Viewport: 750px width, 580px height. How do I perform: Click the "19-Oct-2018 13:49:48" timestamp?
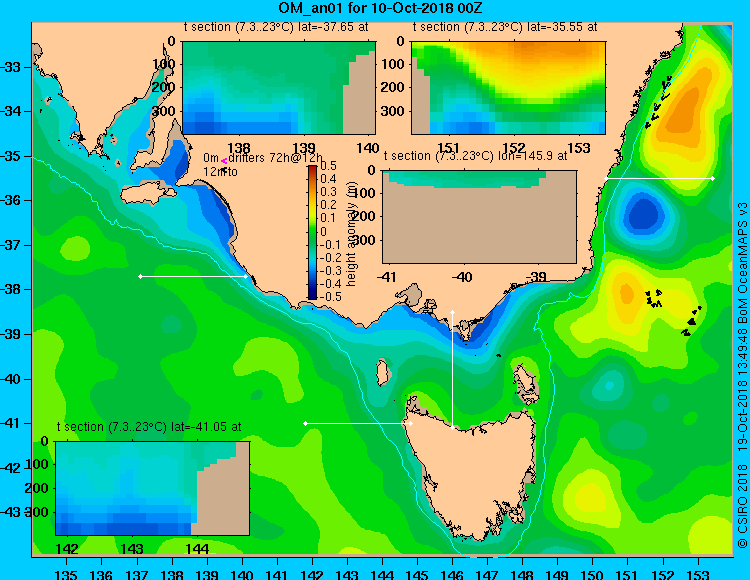coord(742,388)
